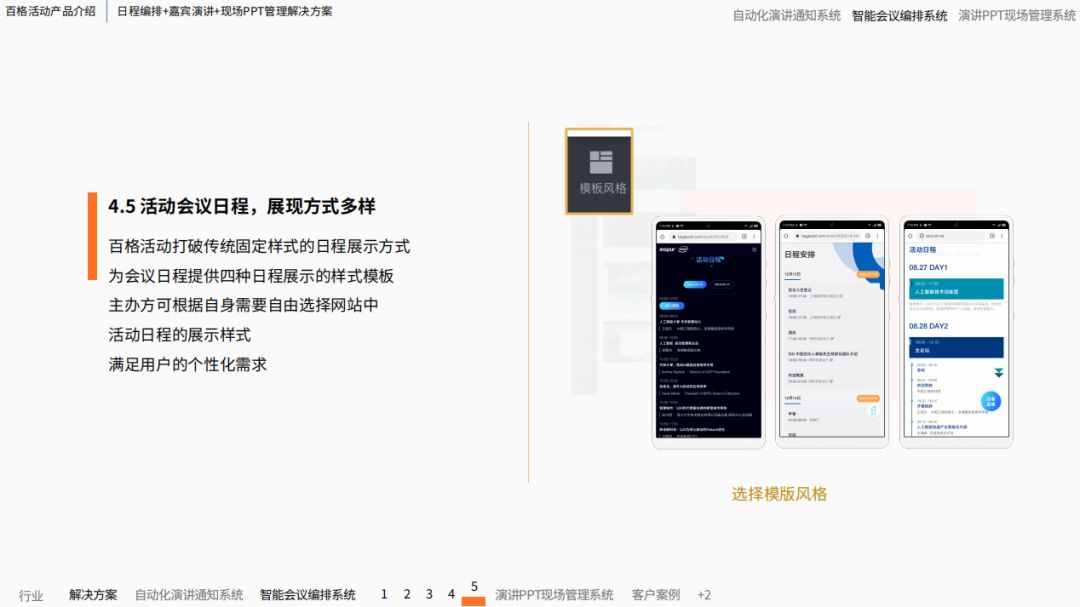Open 自动化演讲通知系统 in top navigation
1080x607 pixels.
coord(786,15)
